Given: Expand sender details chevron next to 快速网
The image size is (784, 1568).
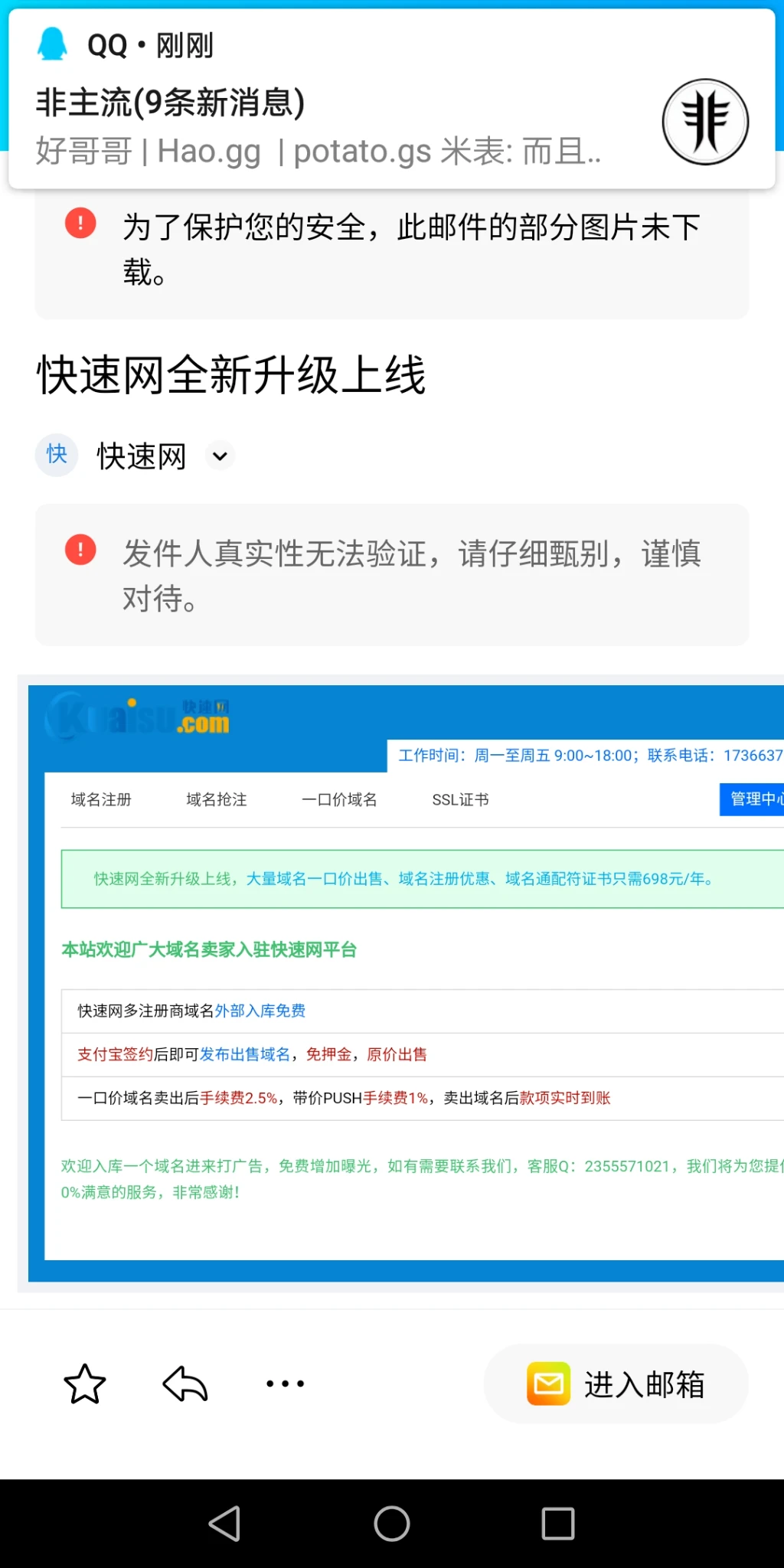Looking at the screenshot, I should [x=220, y=456].
